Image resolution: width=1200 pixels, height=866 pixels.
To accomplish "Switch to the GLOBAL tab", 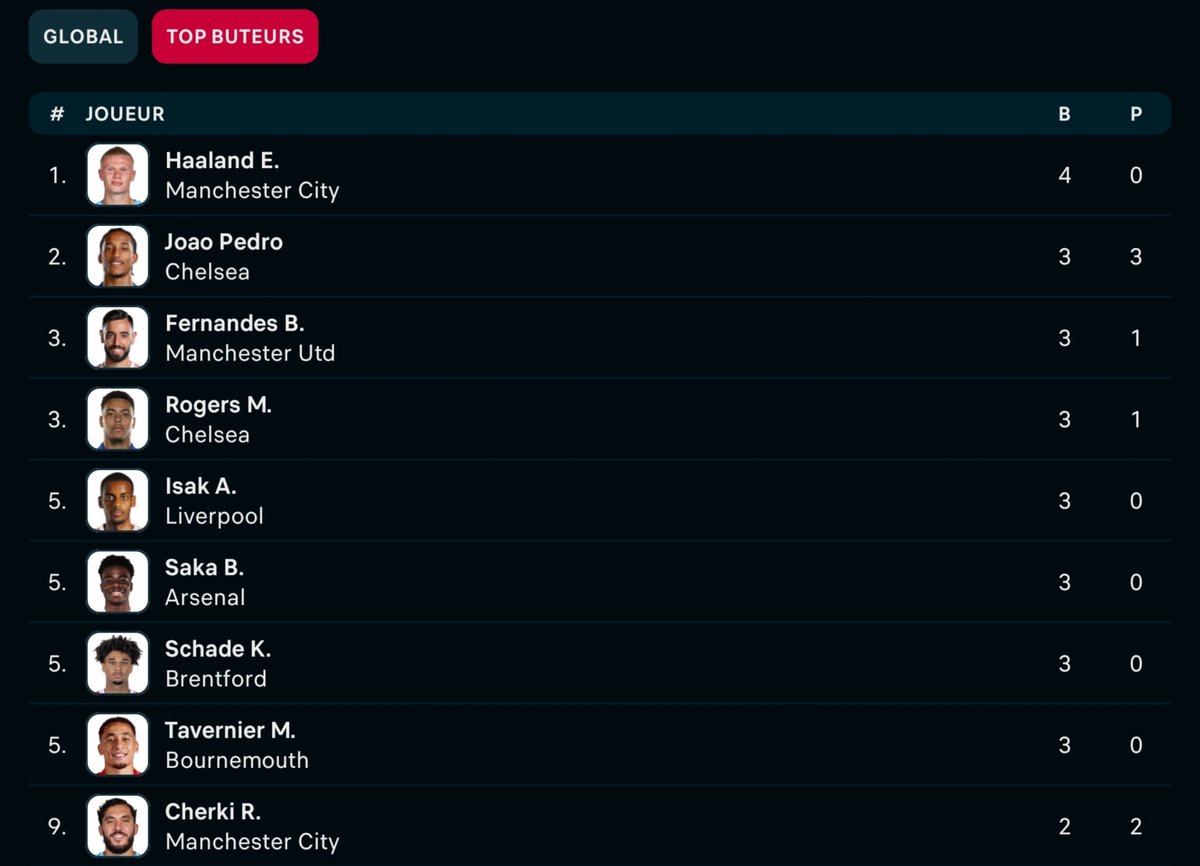I will [83, 37].
